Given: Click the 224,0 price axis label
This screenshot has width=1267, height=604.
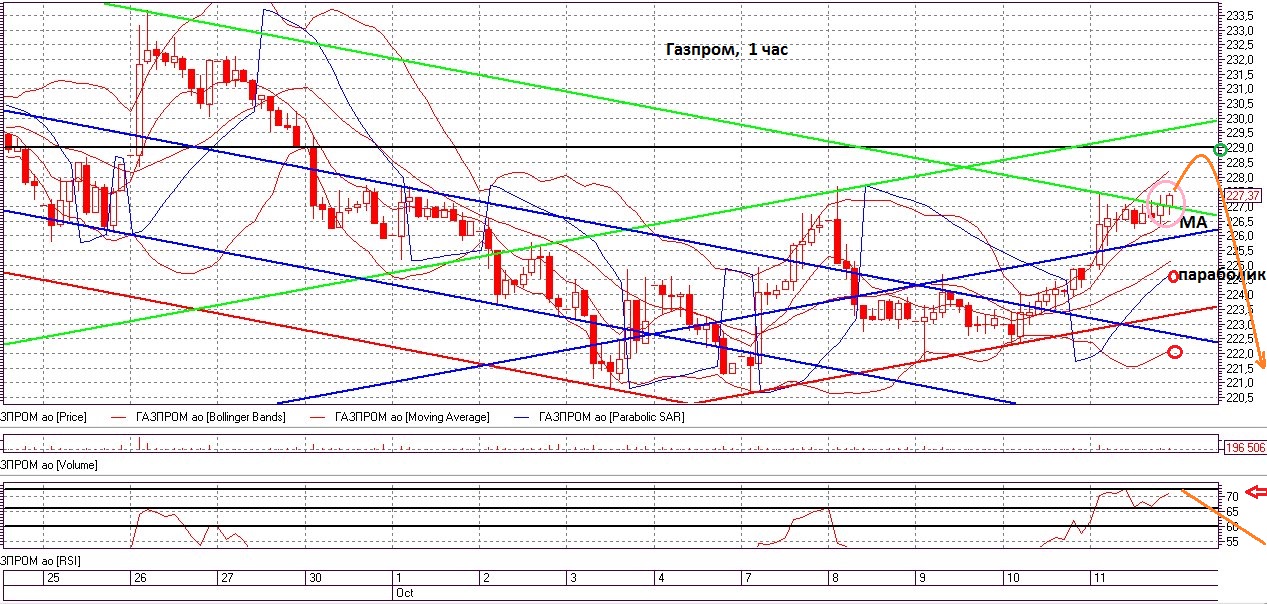Looking at the screenshot, I should (1242, 295).
